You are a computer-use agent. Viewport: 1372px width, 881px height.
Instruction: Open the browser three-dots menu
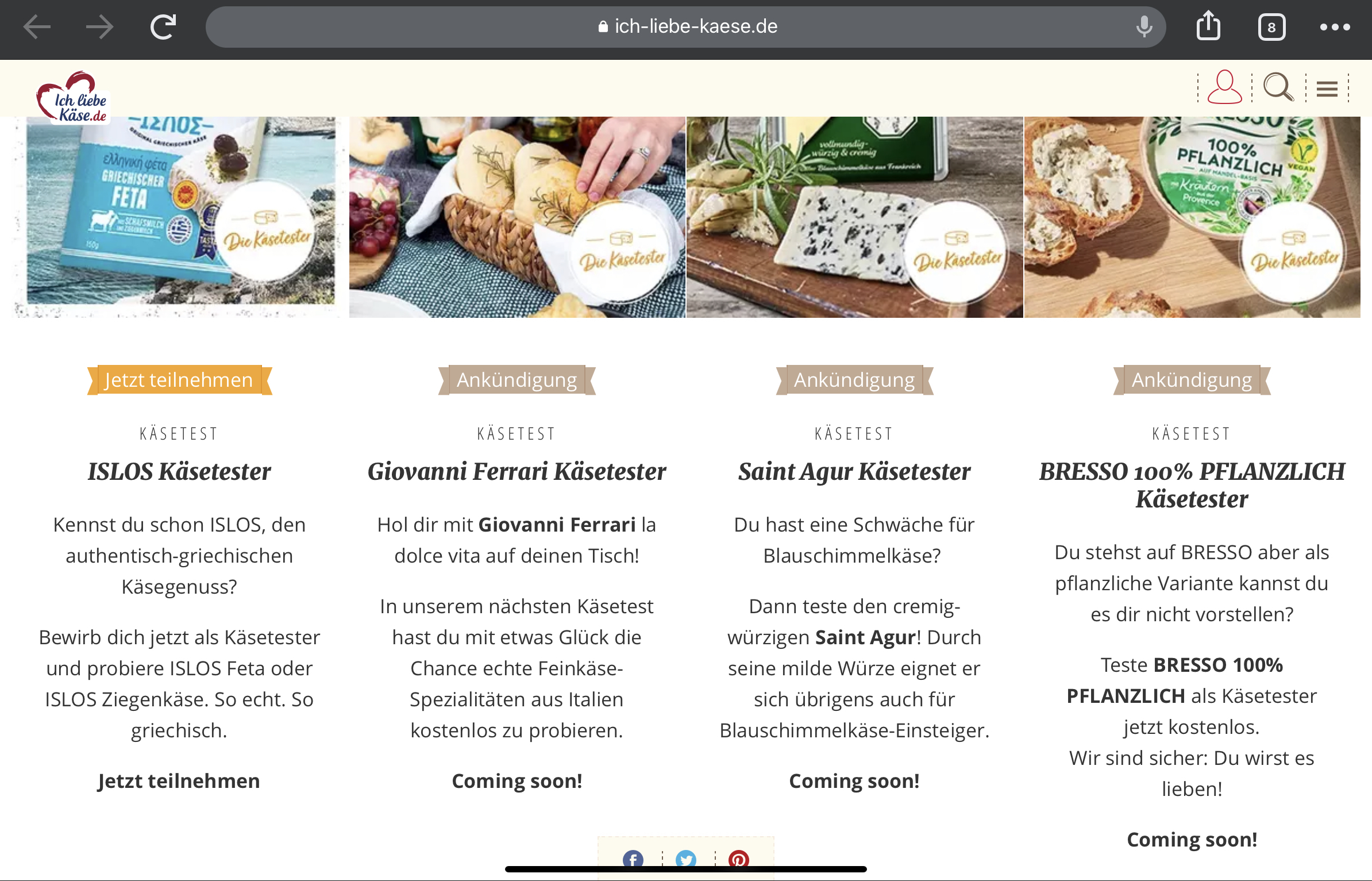tap(1335, 27)
